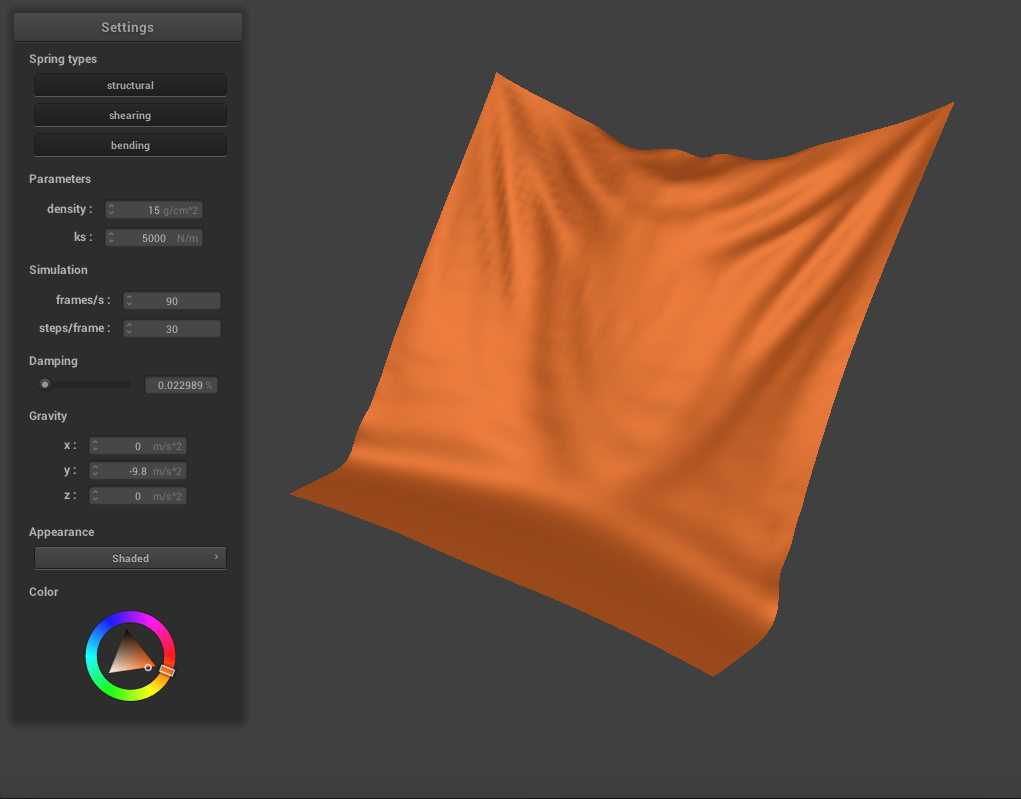Click the orange hue marker on color ring
The width and height of the screenshot is (1021, 799).
pyautogui.click(x=167, y=672)
